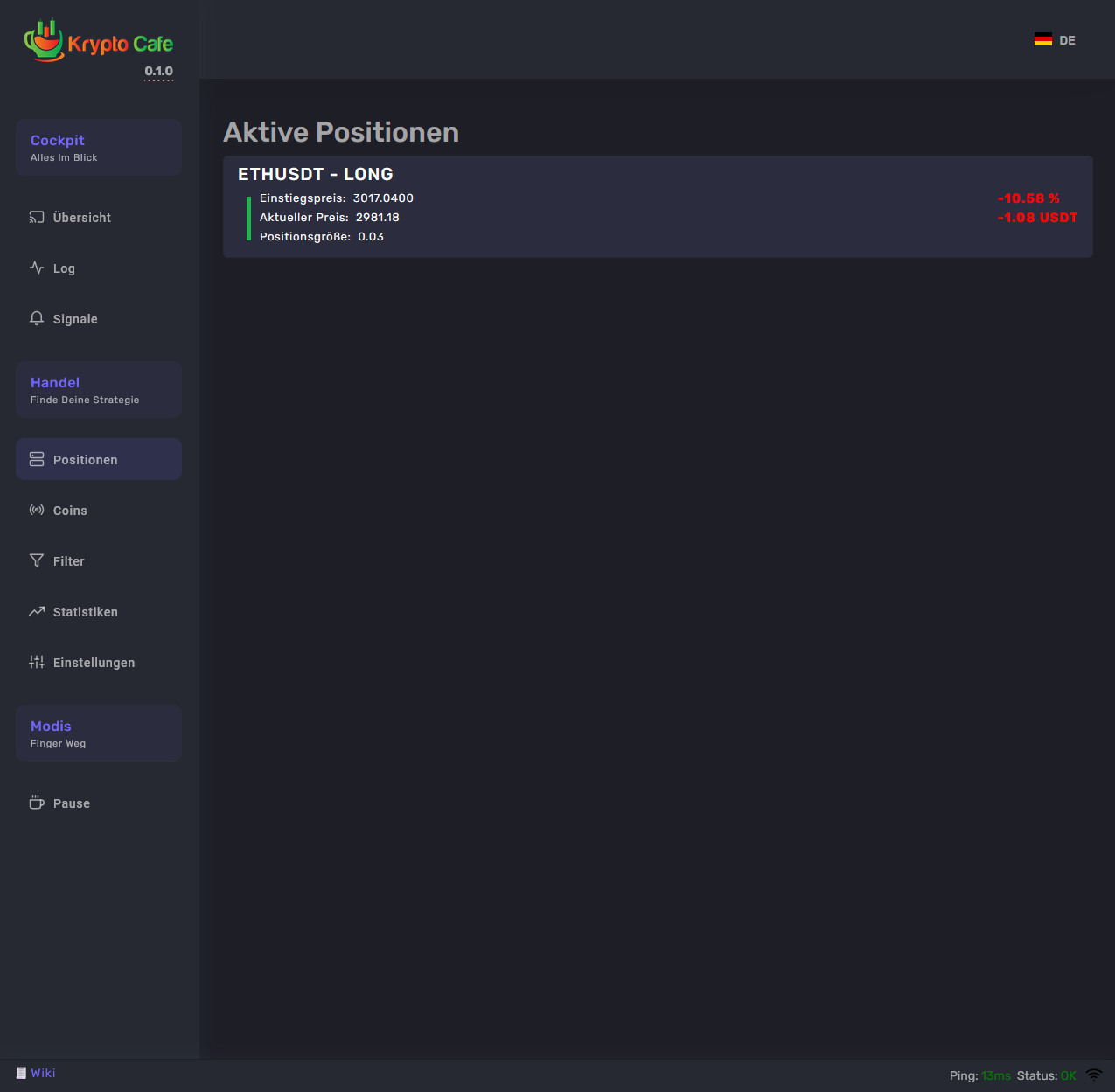Click the Coins radio signal icon
The height and width of the screenshot is (1092, 1115).
[x=37, y=510]
